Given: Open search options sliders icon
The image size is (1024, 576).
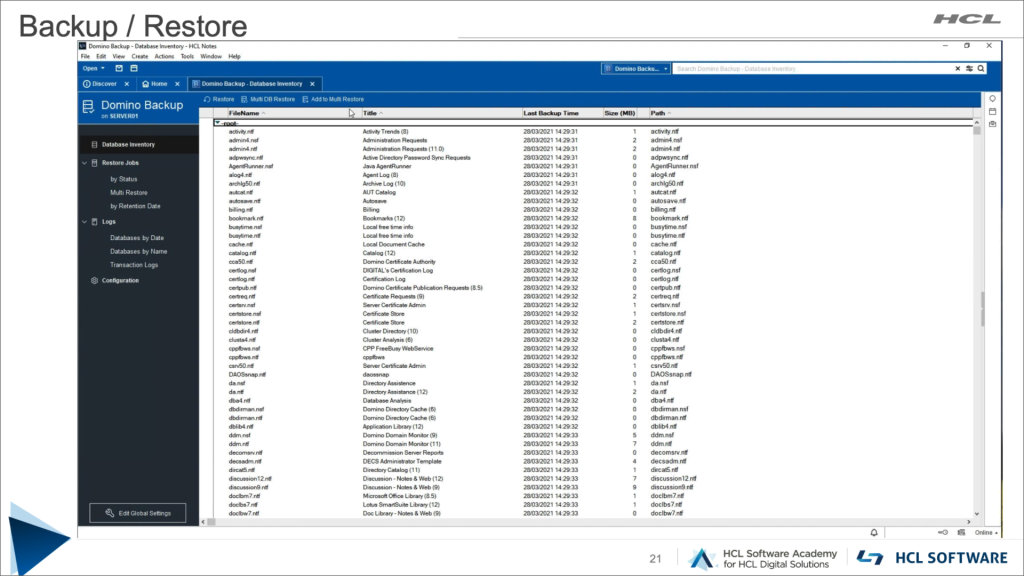Looking at the screenshot, I should (968, 69).
